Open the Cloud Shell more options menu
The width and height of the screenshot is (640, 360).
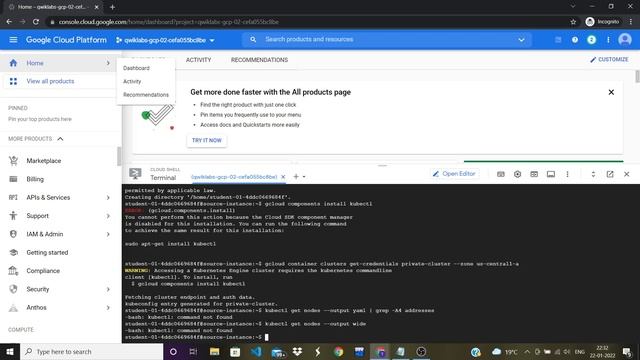tap(567, 174)
